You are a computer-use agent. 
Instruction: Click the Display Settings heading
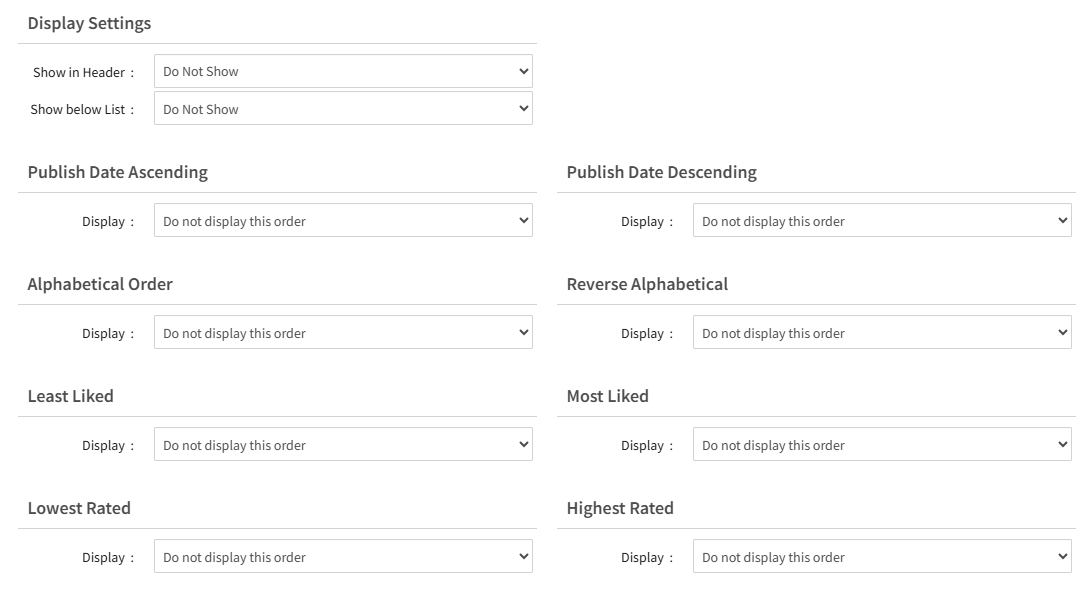(89, 23)
